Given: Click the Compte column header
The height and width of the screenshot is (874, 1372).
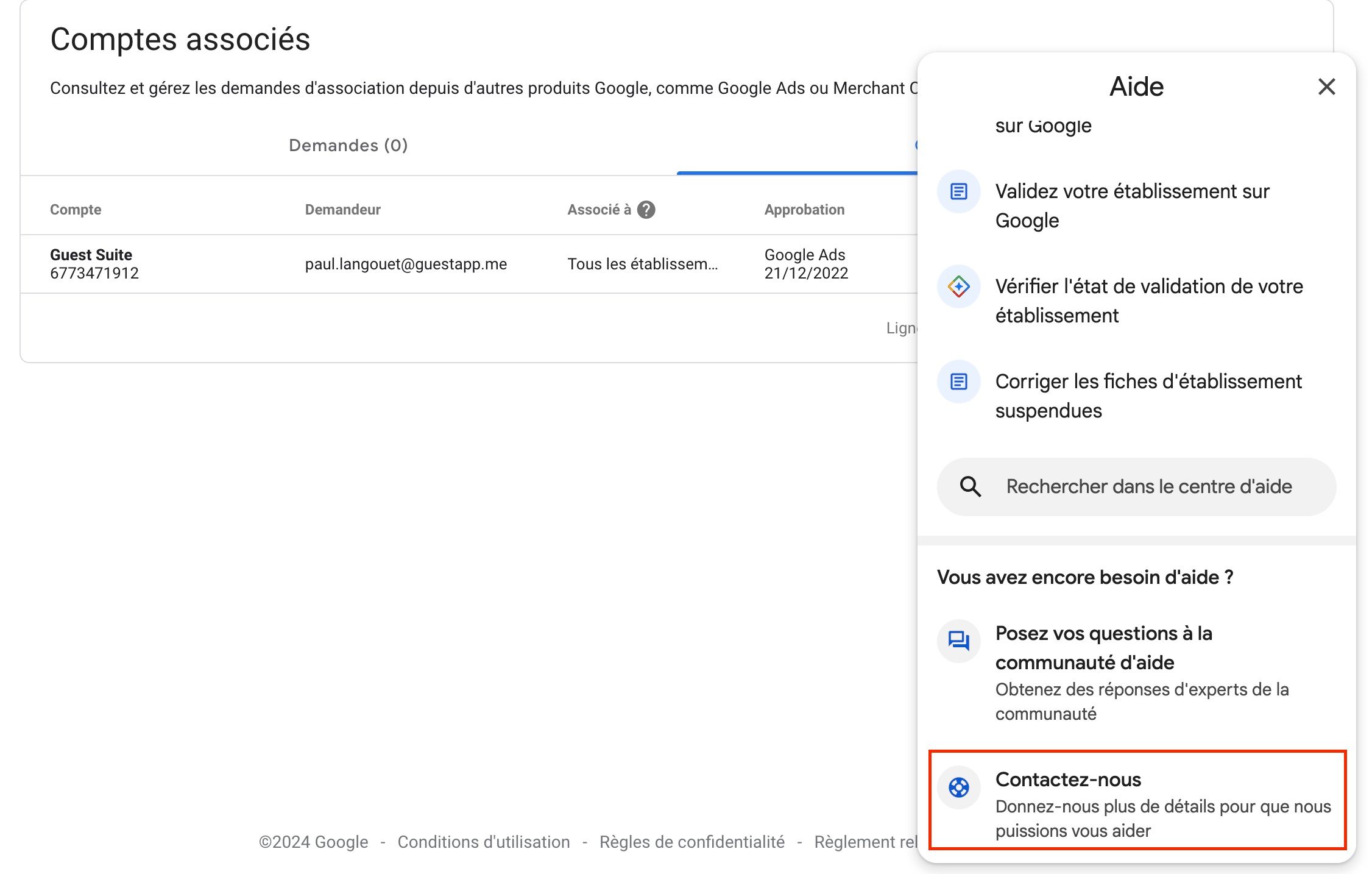Looking at the screenshot, I should coord(76,210).
